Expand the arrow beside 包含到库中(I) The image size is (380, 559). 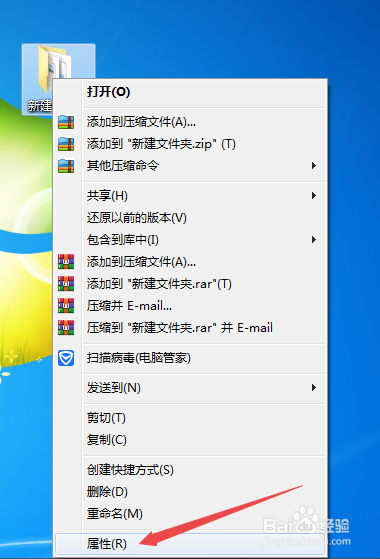(314, 240)
